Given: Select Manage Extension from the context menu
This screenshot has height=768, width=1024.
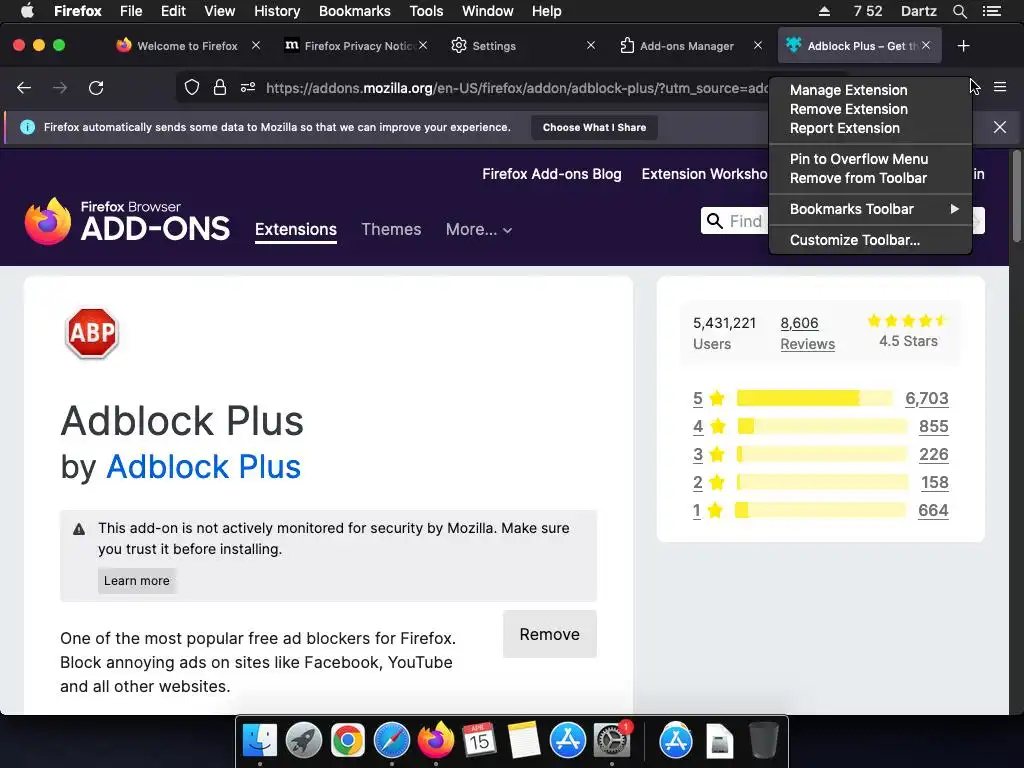Looking at the screenshot, I should pos(871,89).
